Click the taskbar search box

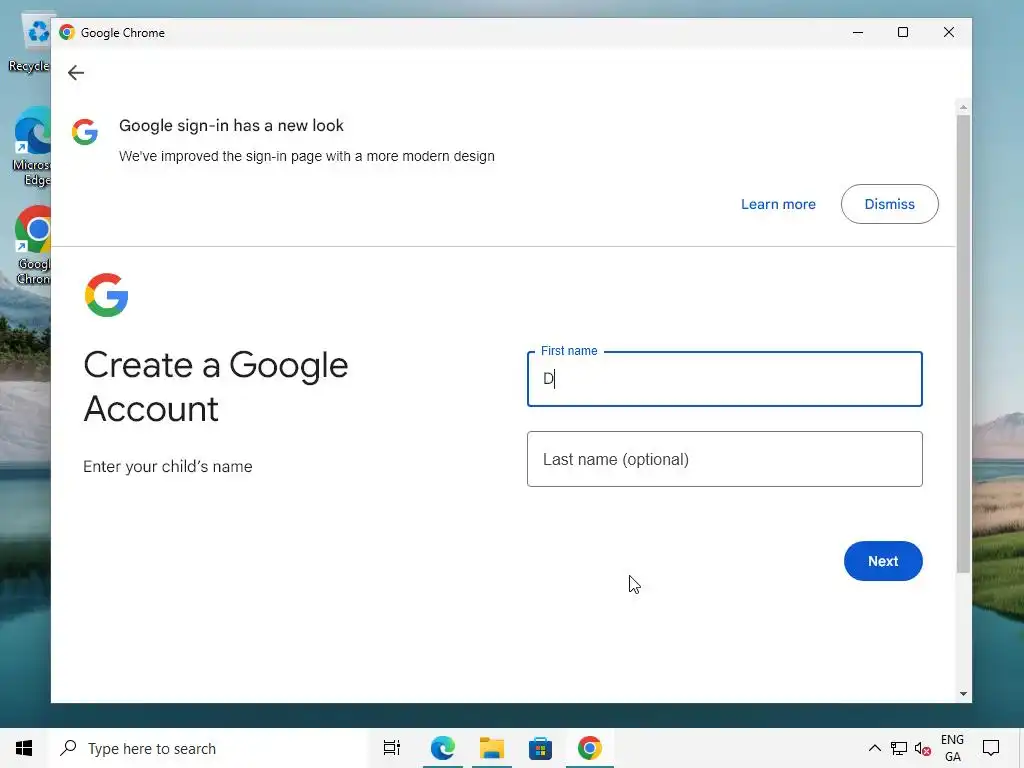pos(208,748)
